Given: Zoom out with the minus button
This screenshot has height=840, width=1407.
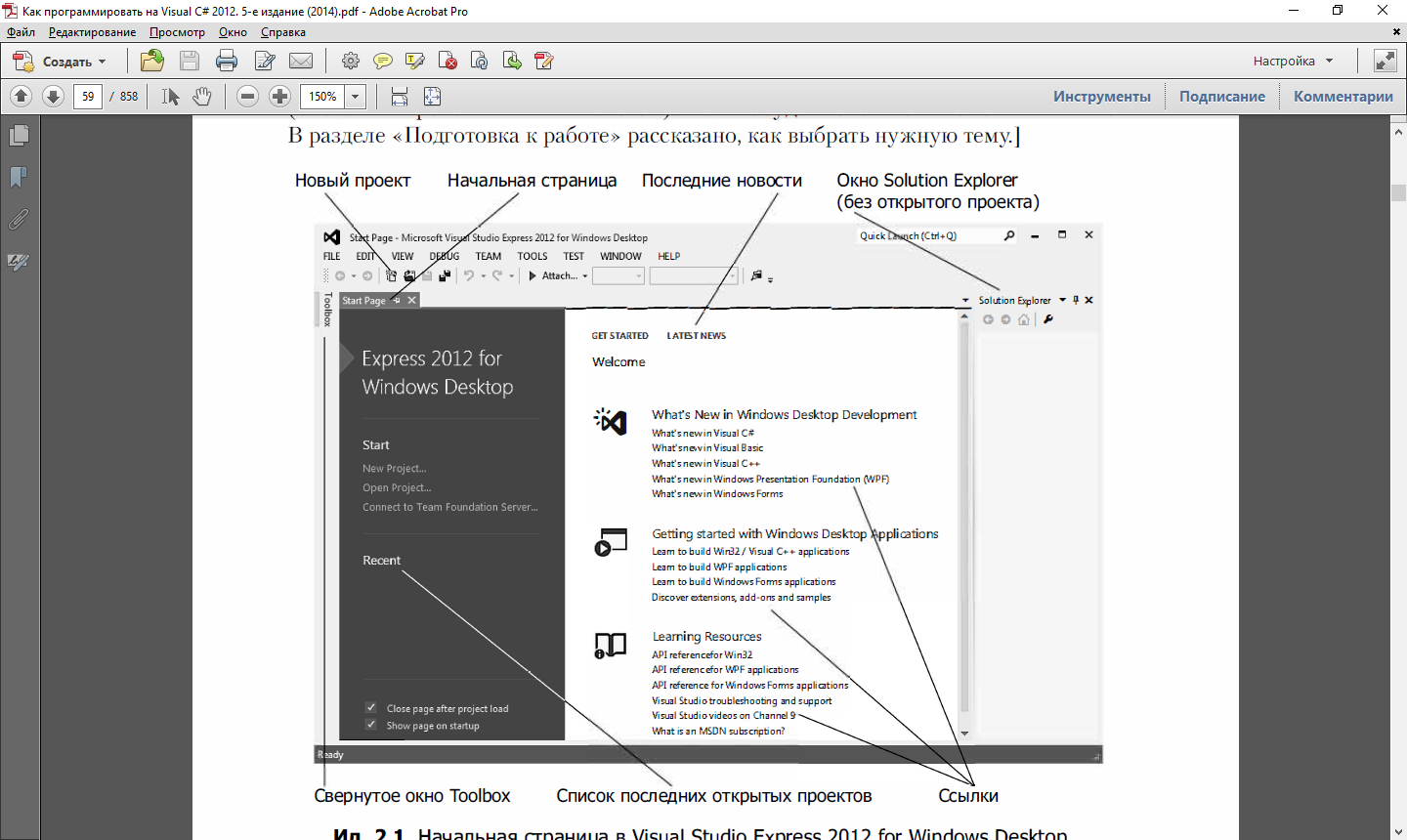Looking at the screenshot, I should pyautogui.click(x=248, y=96).
